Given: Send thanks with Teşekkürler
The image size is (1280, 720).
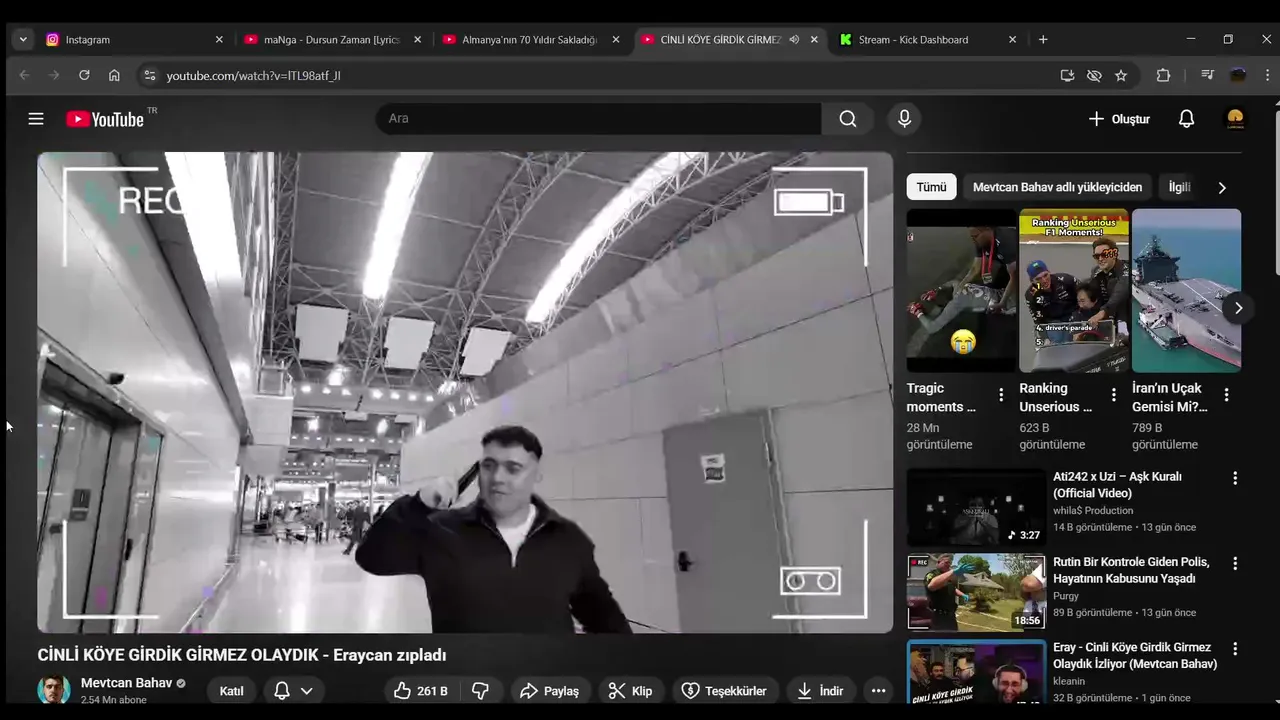Looking at the screenshot, I should 724,691.
